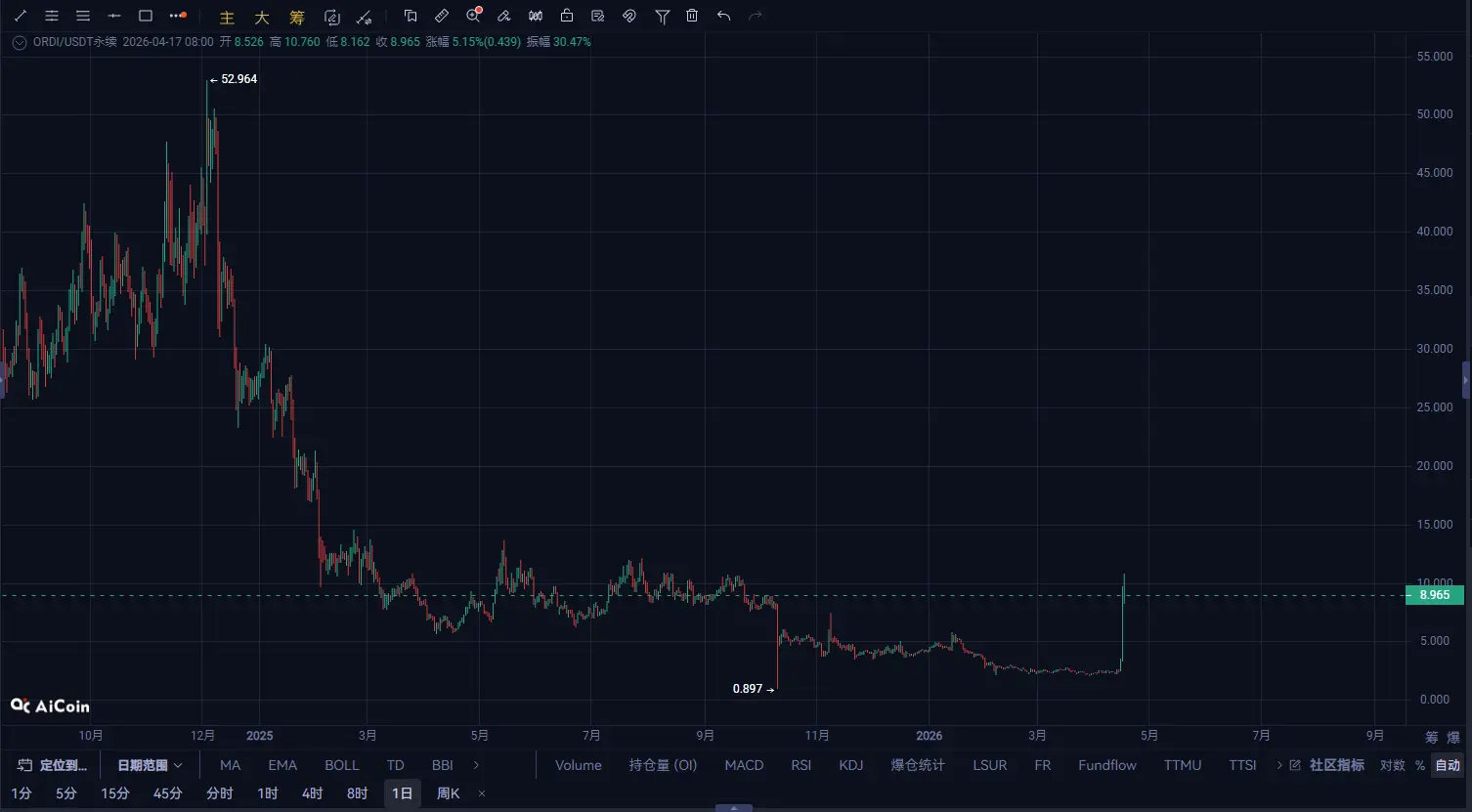Select the ruler measure tool
This screenshot has height=812, width=1472.
442,16
